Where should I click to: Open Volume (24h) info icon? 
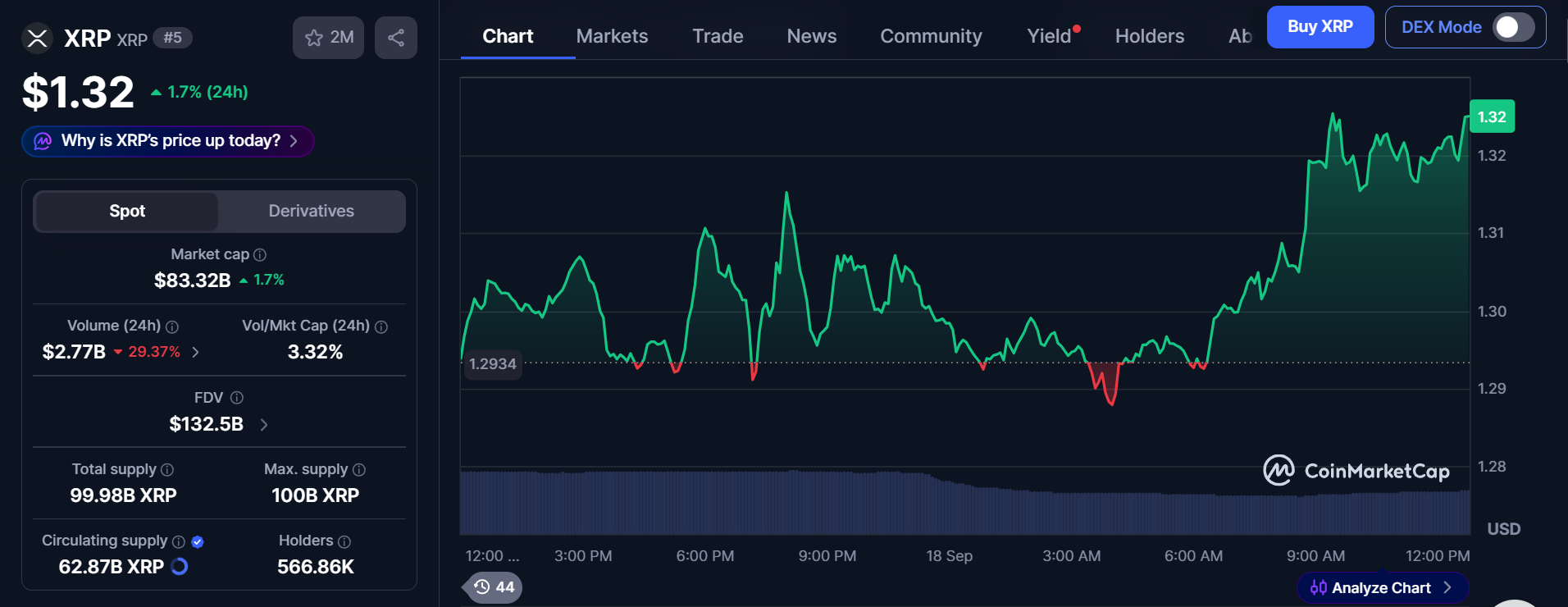click(172, 326)
